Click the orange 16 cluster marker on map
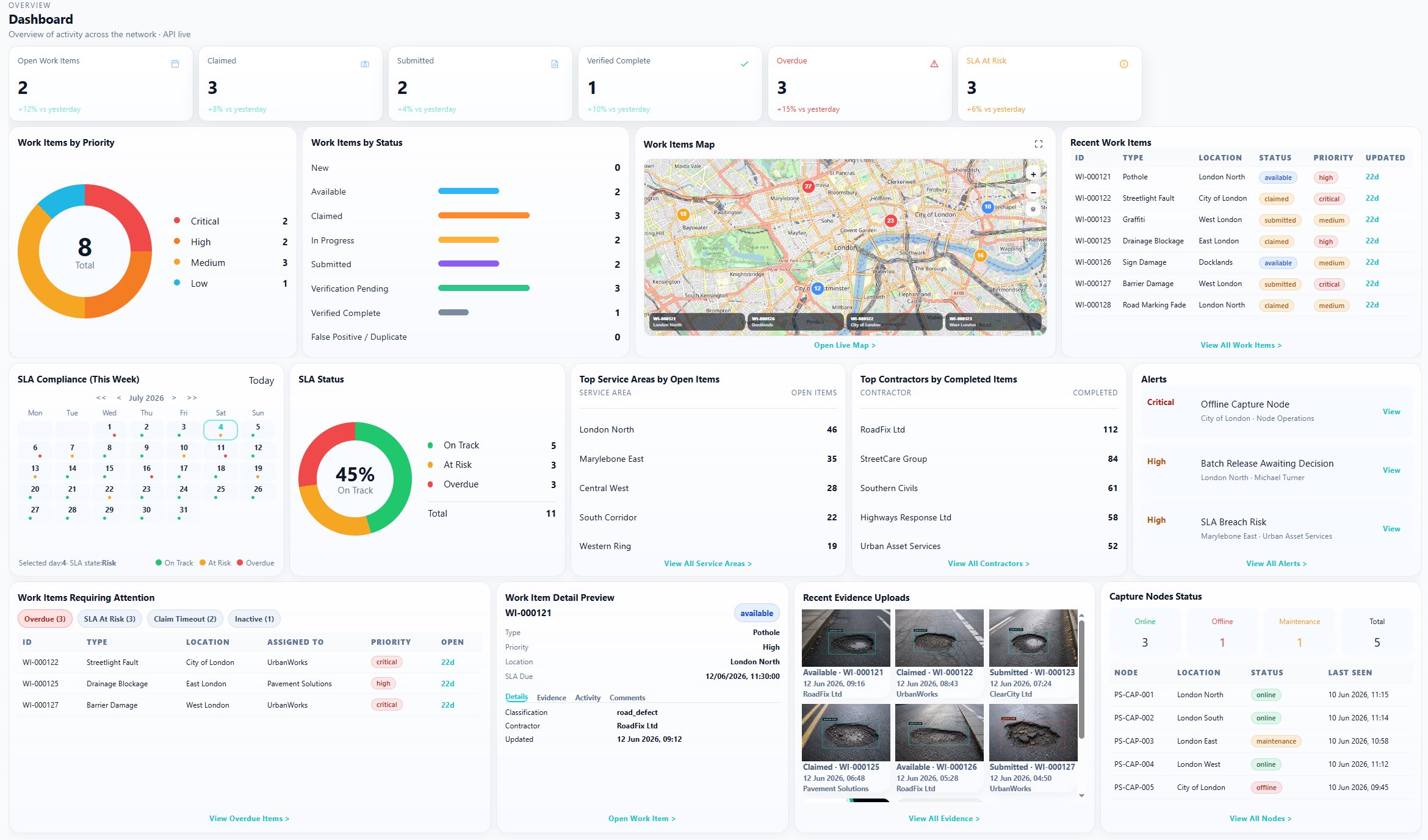The image size is (1428, 840). tap(981, 256)
